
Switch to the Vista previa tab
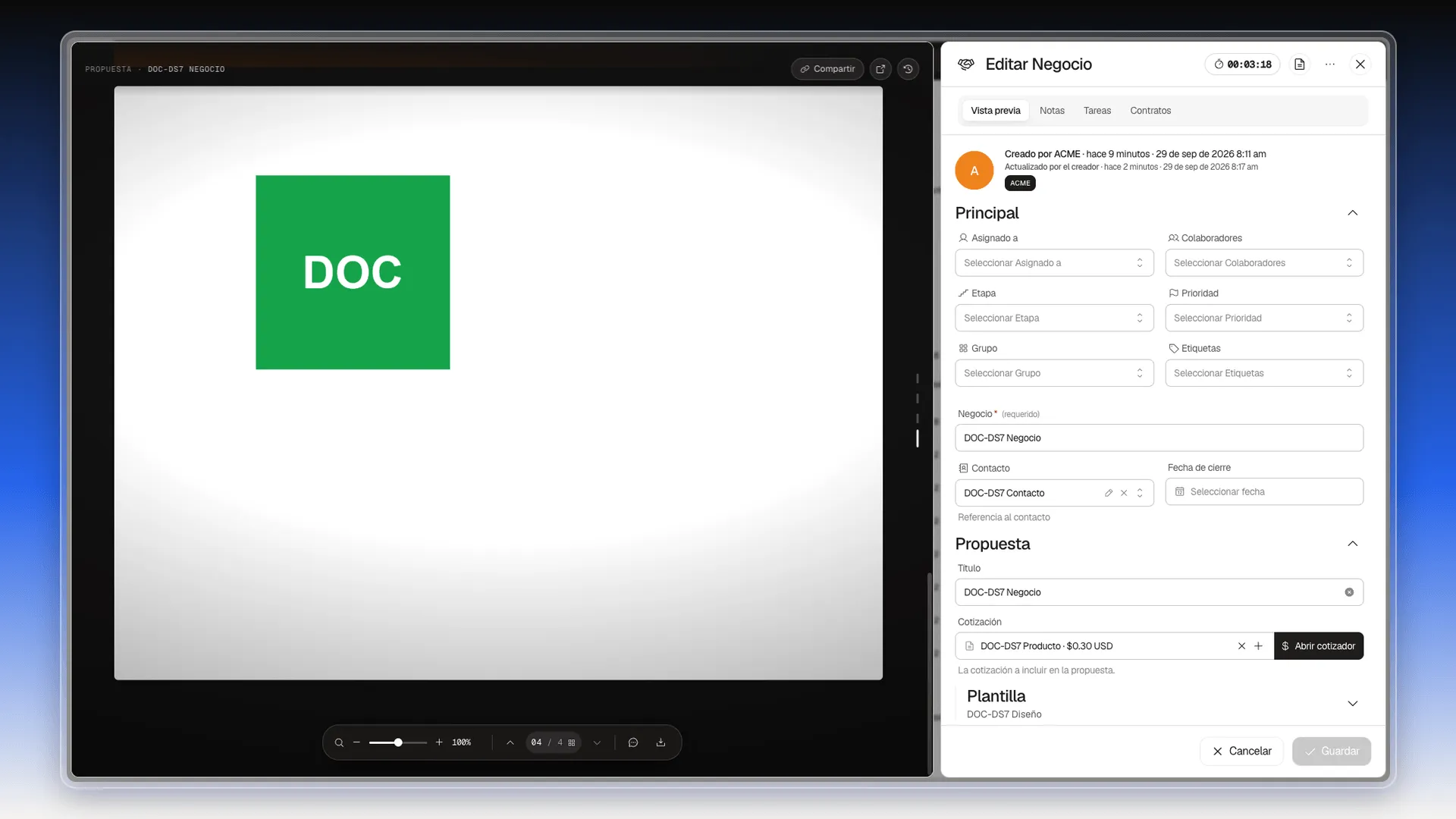click(996, 111)
